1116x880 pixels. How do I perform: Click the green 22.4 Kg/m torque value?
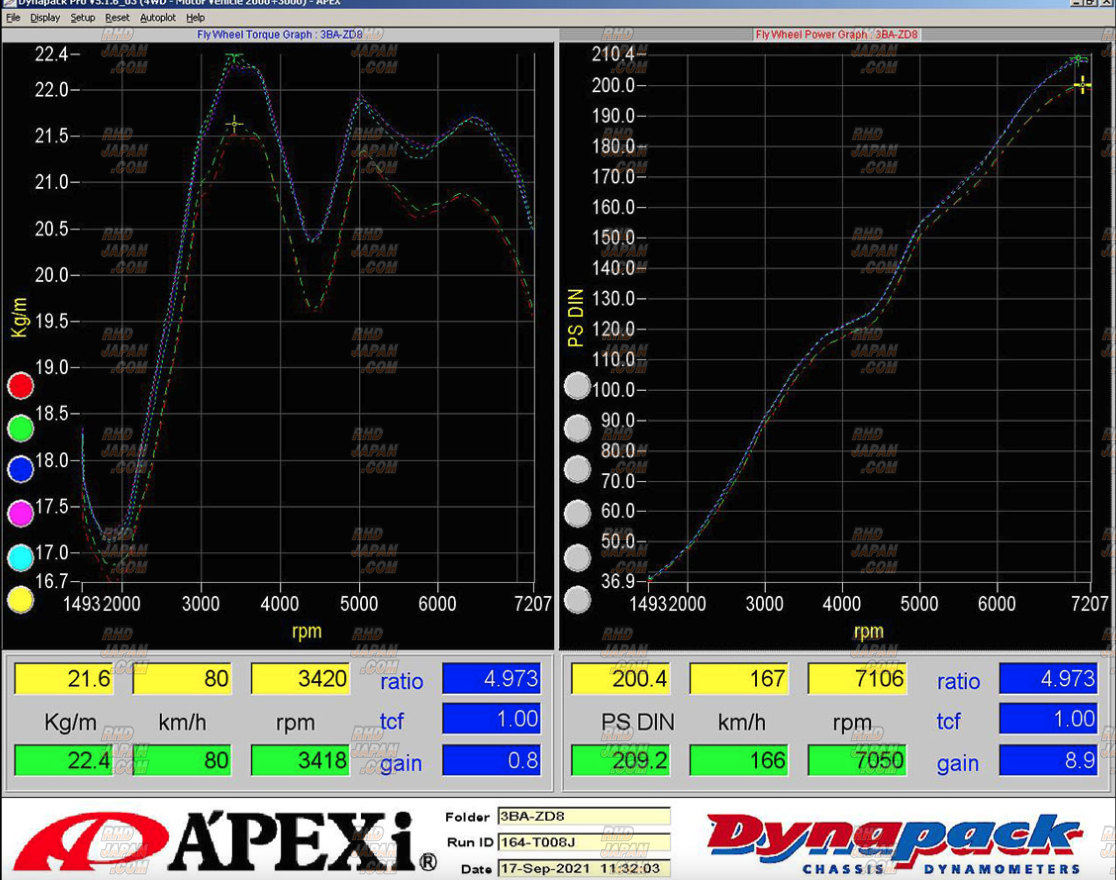[64, 760]
